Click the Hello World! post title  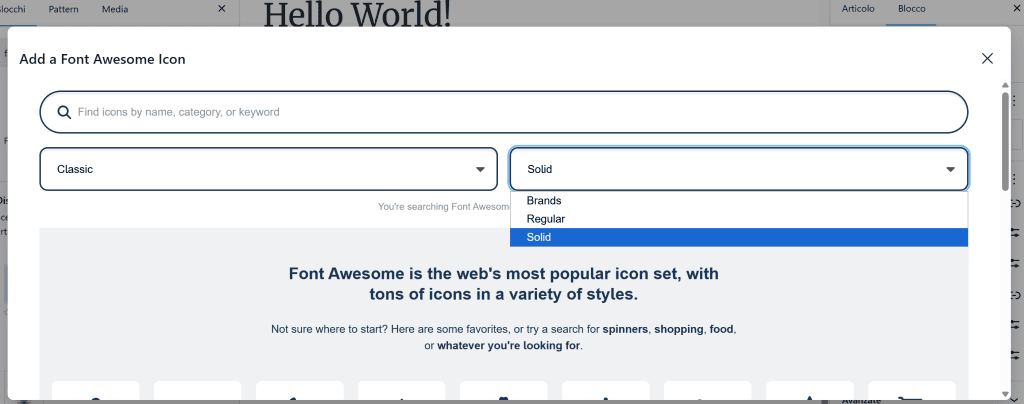(357, 13)
